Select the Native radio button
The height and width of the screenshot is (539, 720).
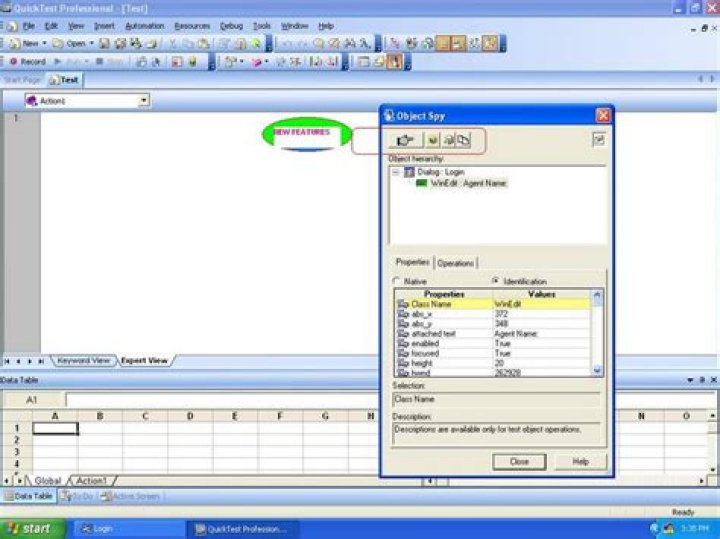[x=397, y=281]
